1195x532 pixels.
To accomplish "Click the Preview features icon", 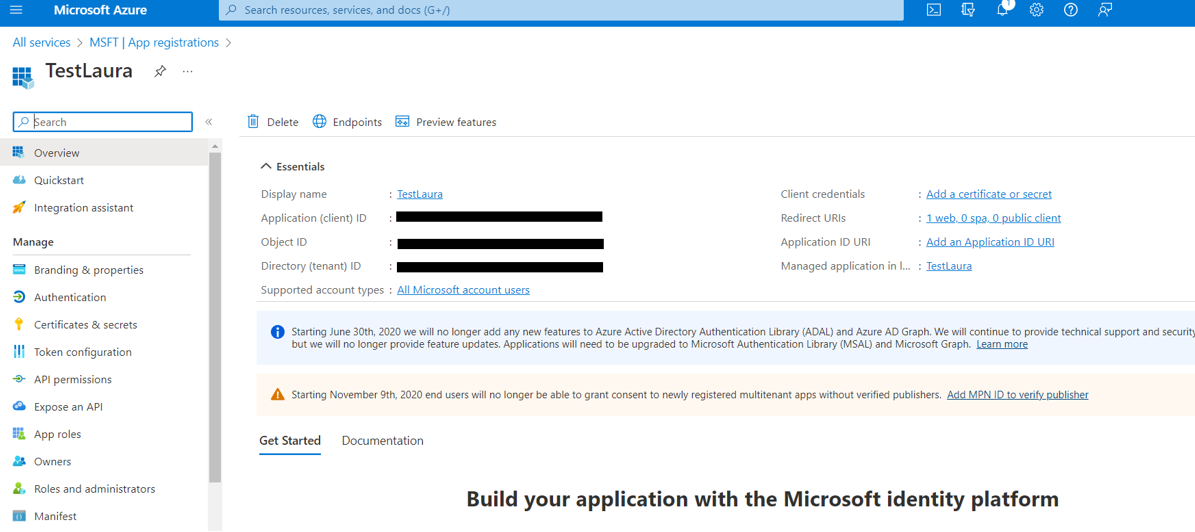I will coord(402,122).
